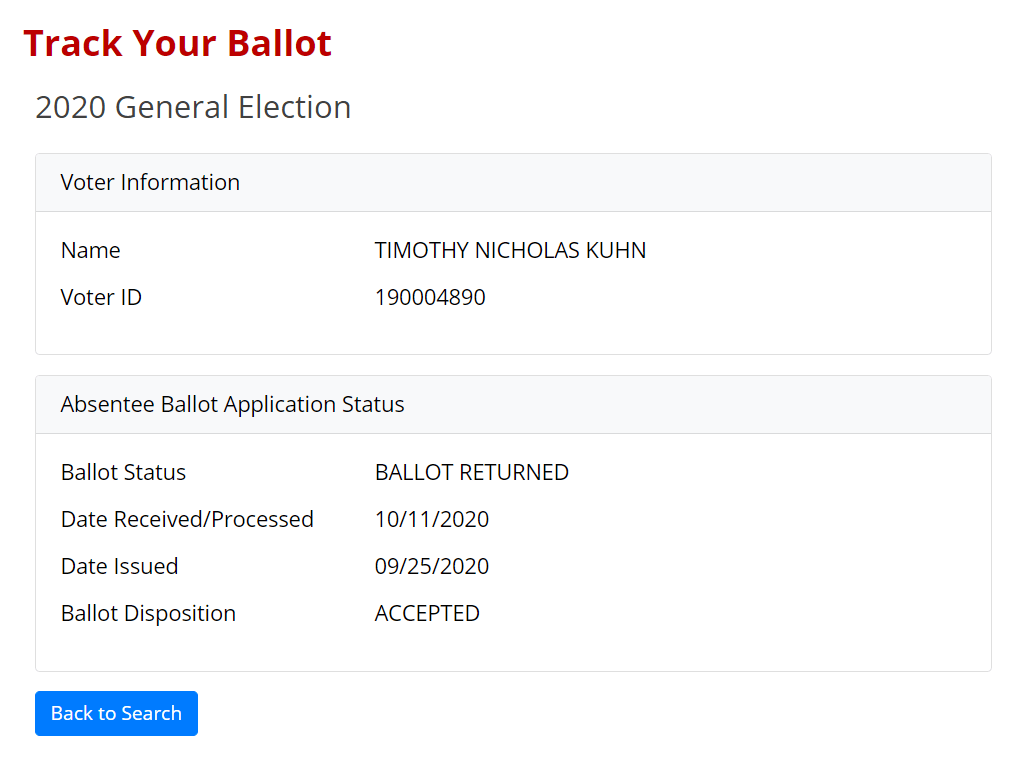The width and height of the screenshot is (1018, 760).
Task: Click the 2020 General Election subtitle
Action: point(193,107)
